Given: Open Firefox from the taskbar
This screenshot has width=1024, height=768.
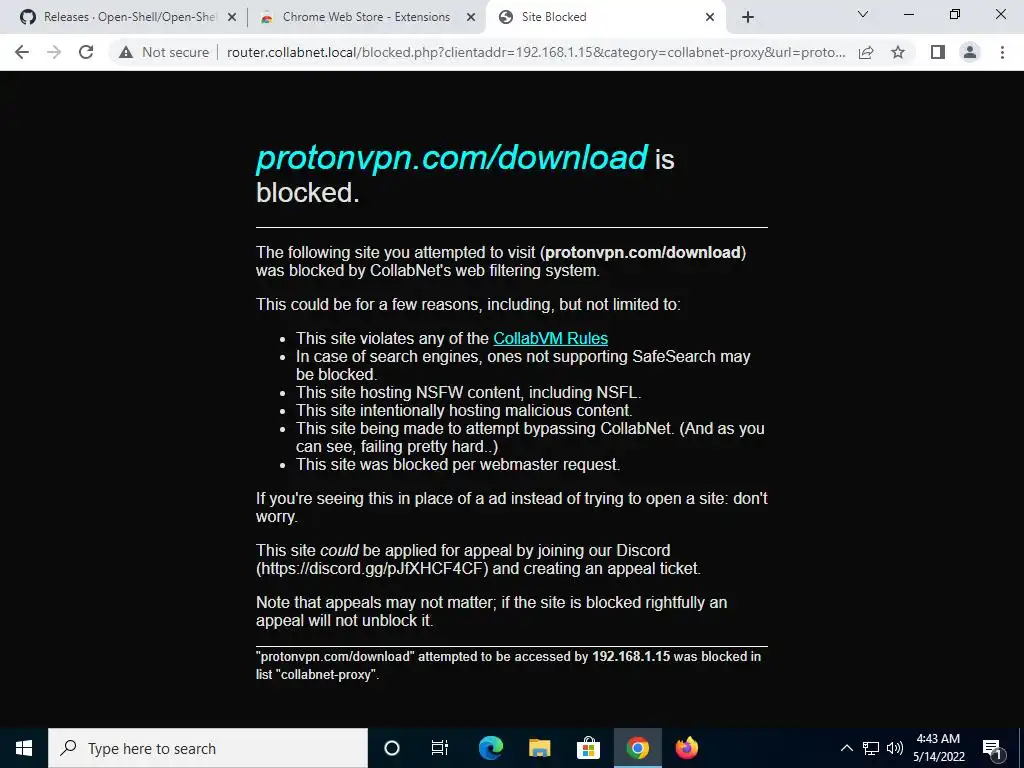Looking at the screenshot, I should coord(686,748).
